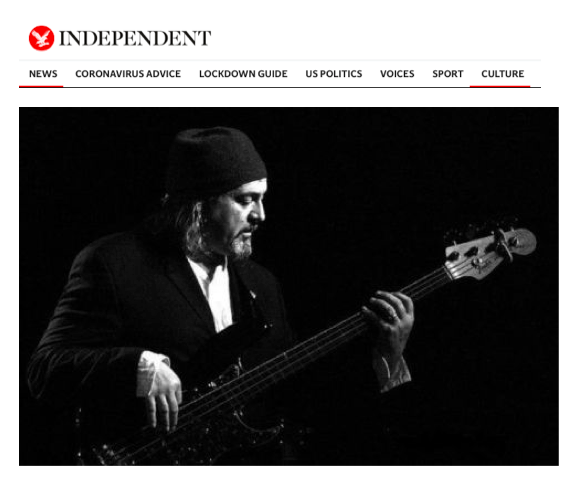Image resolution: width=576 pixels, height=479 pixels.
Task: Click the fretting hand on the bass neck
Action: pos(388,320)
